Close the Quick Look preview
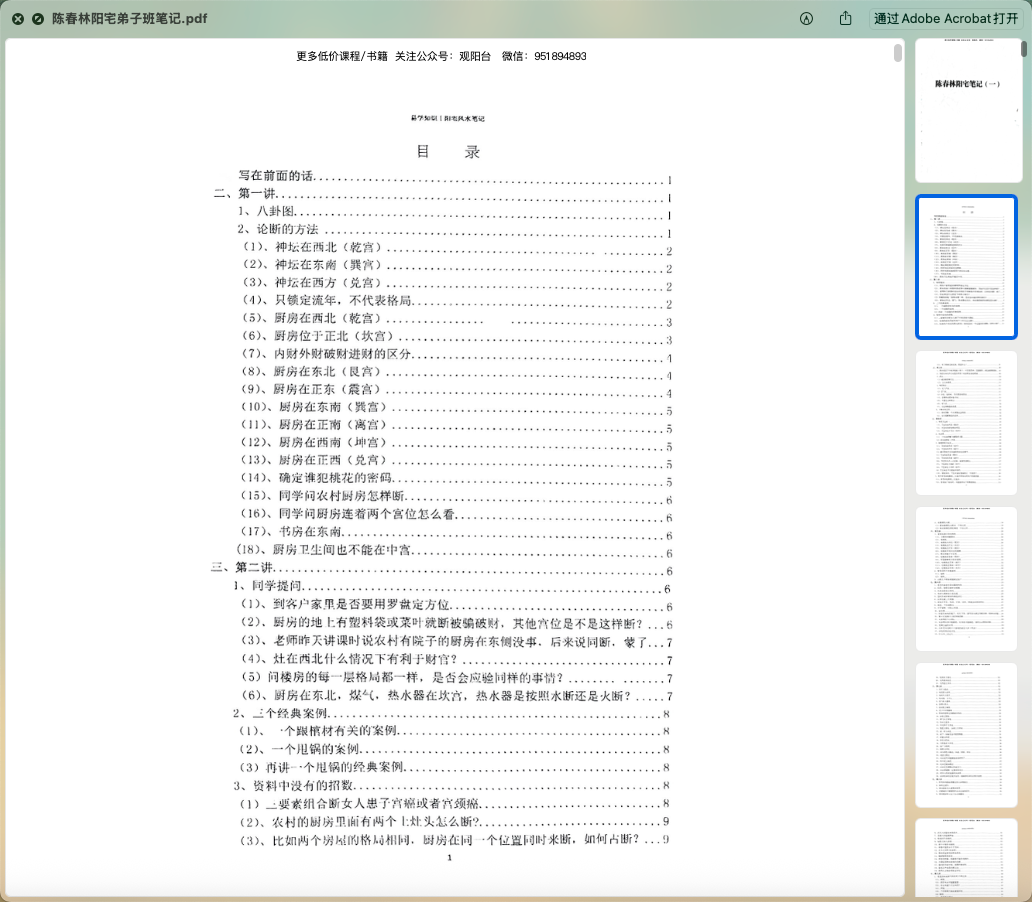Viewport: 1032px width, 902px height. [x=17, y=18]
